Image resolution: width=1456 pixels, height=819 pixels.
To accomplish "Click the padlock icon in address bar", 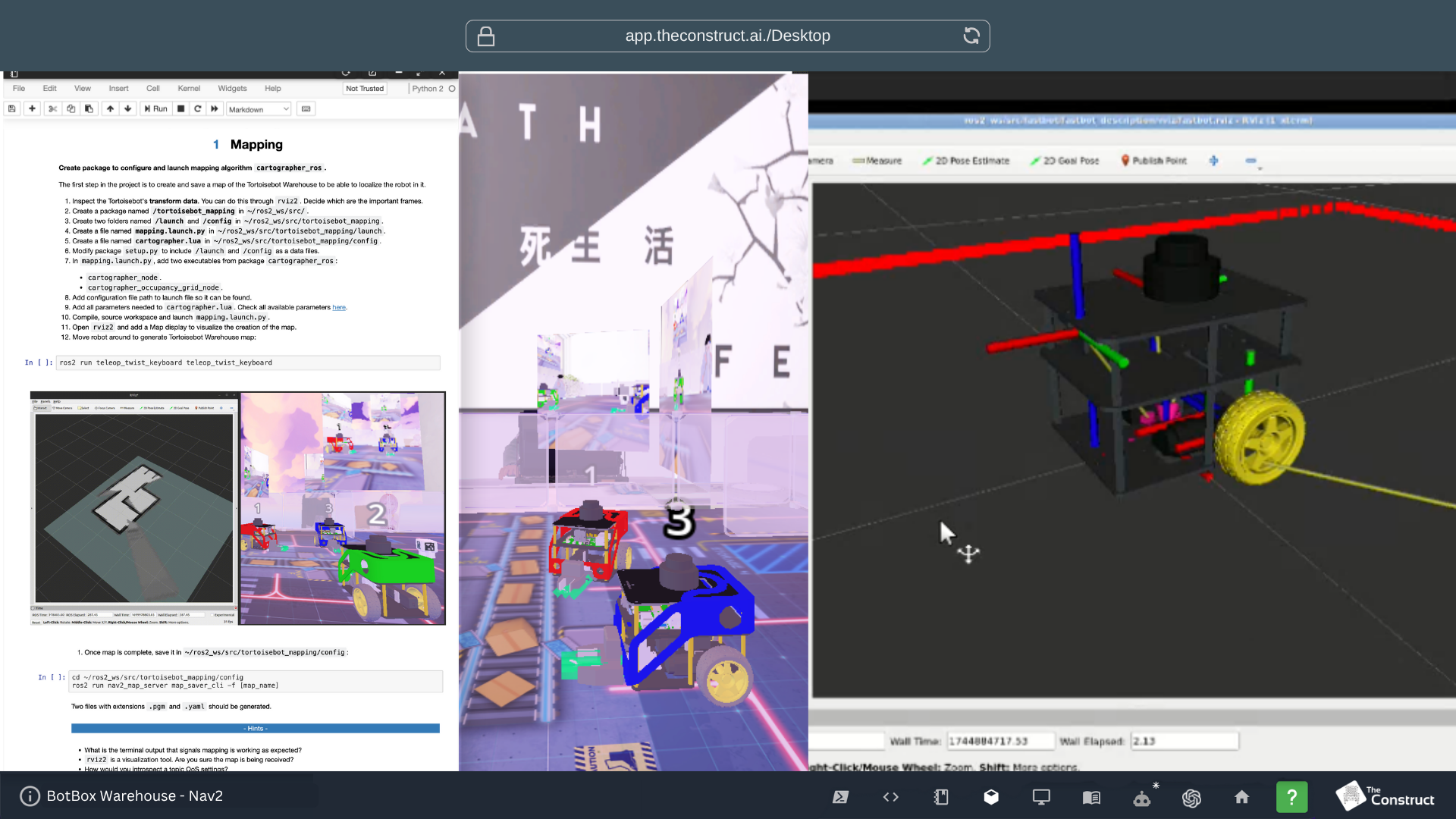I will 486,36.
